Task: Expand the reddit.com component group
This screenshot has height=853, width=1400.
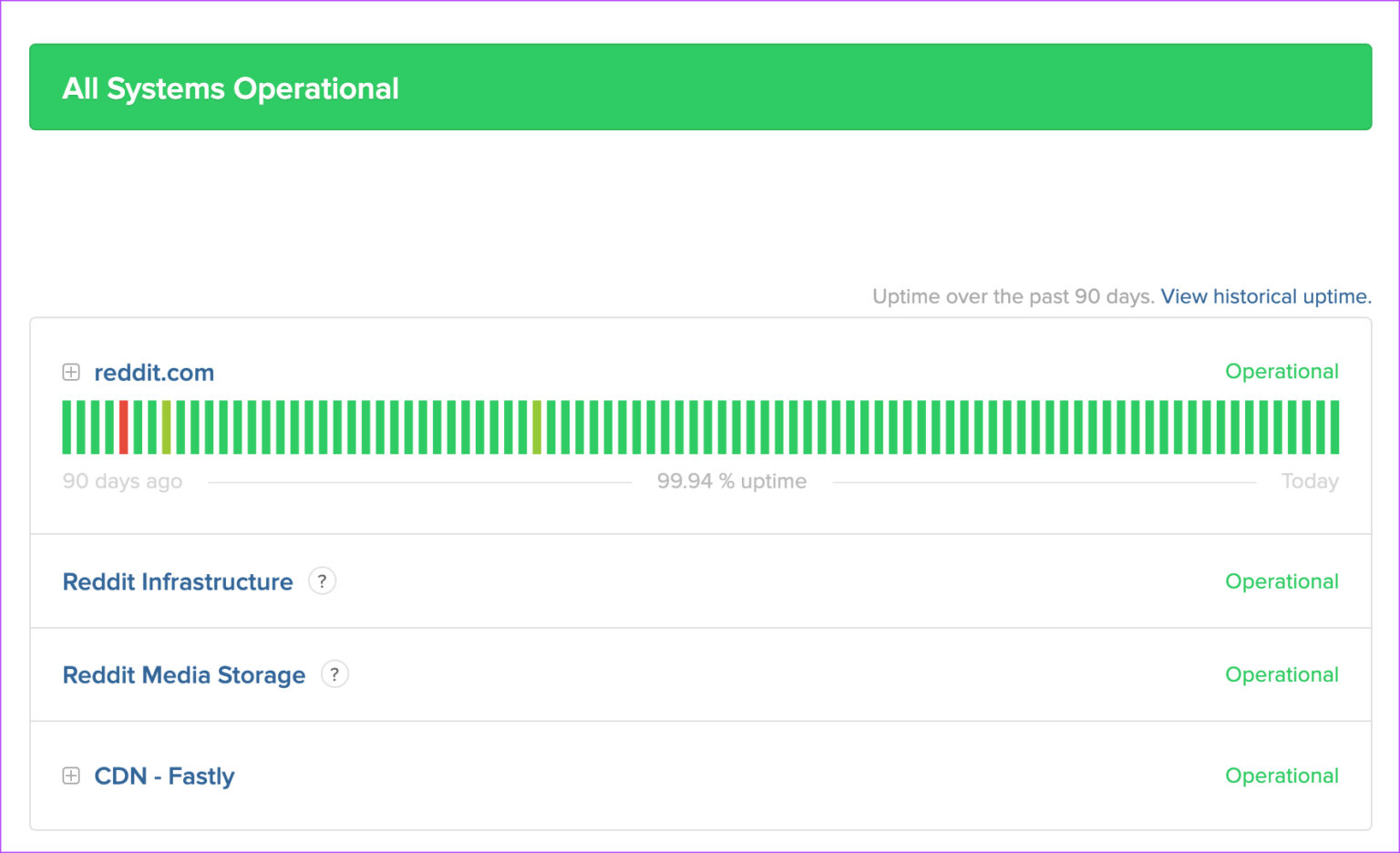Action: [71, 372]
